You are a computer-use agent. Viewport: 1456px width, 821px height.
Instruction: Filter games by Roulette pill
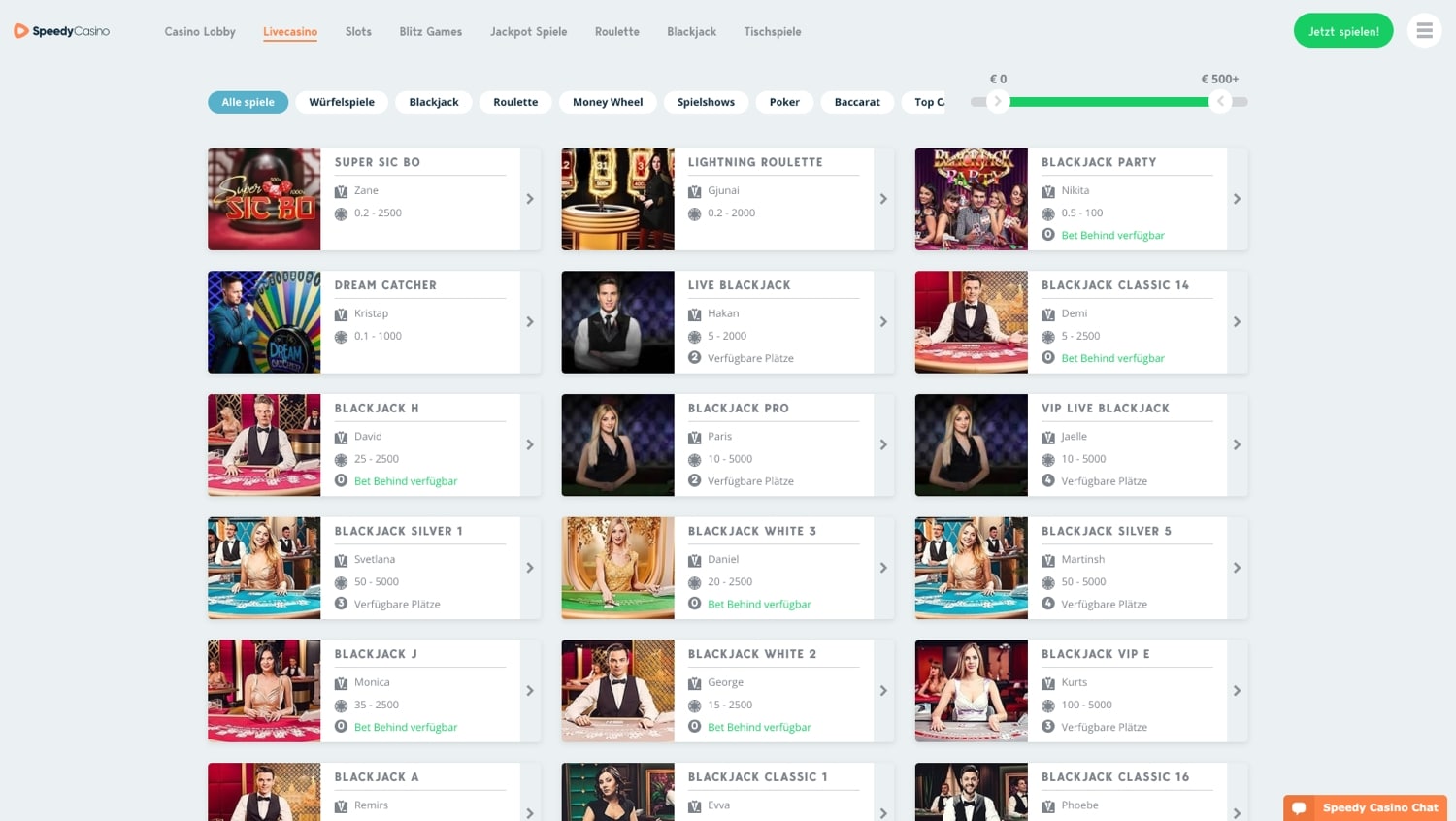point(515,102)
